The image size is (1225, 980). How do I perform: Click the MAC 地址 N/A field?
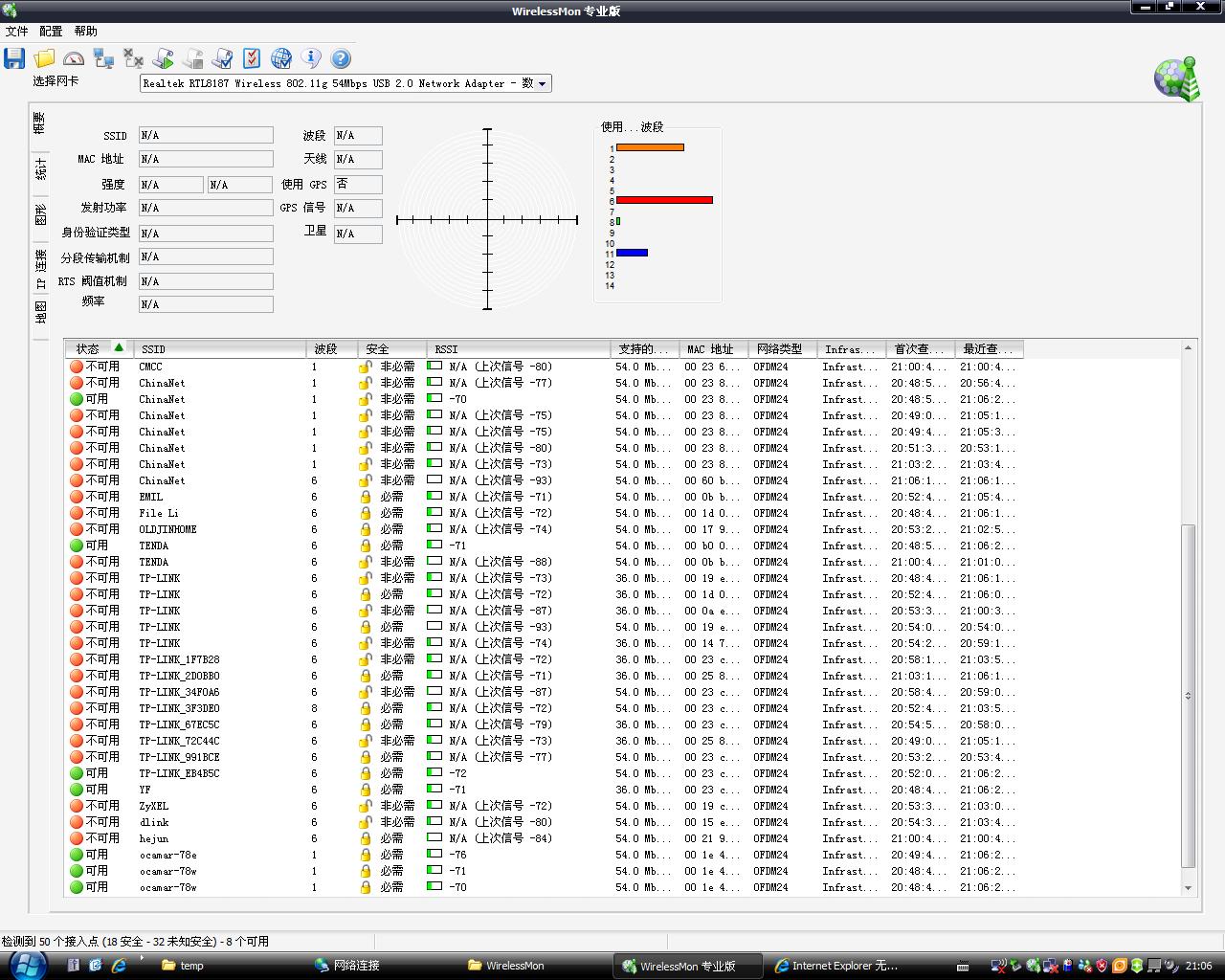click(206, 159)
